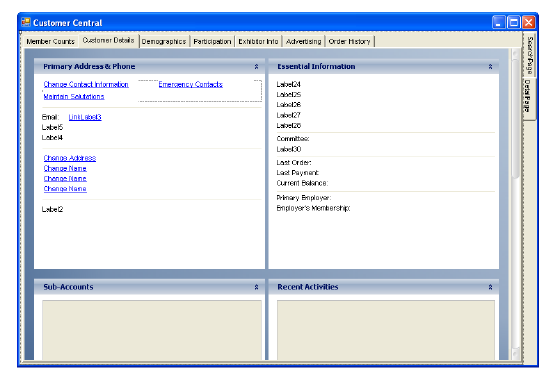Image resolution: width=554 pixels, height=381 pixels.
Task: Click inside the Recent Activities list box
Action: point(386,330)
